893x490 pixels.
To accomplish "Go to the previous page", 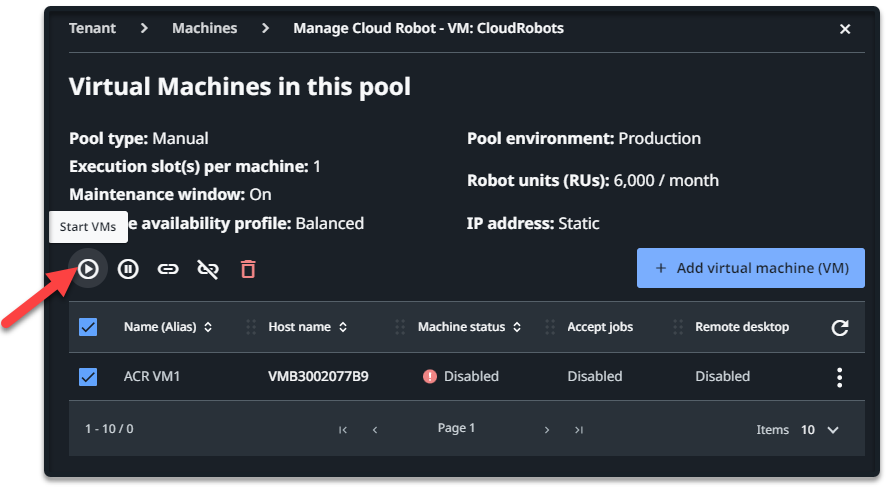I will (x=375, y=430).
